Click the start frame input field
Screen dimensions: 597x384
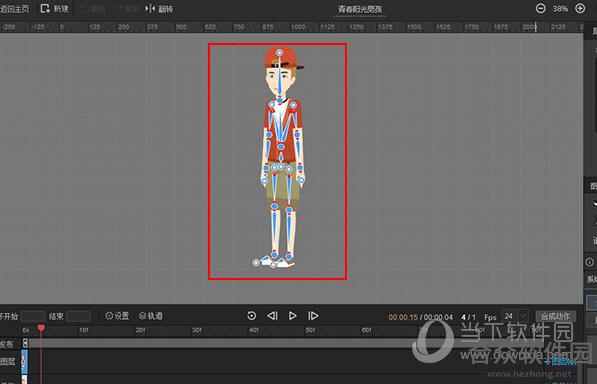coord(33,316)
